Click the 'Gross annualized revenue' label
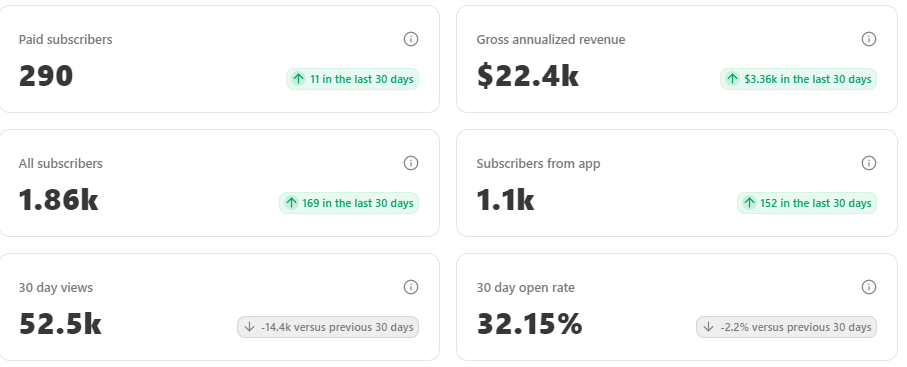907x367 pixels. [x=551, y=39]
